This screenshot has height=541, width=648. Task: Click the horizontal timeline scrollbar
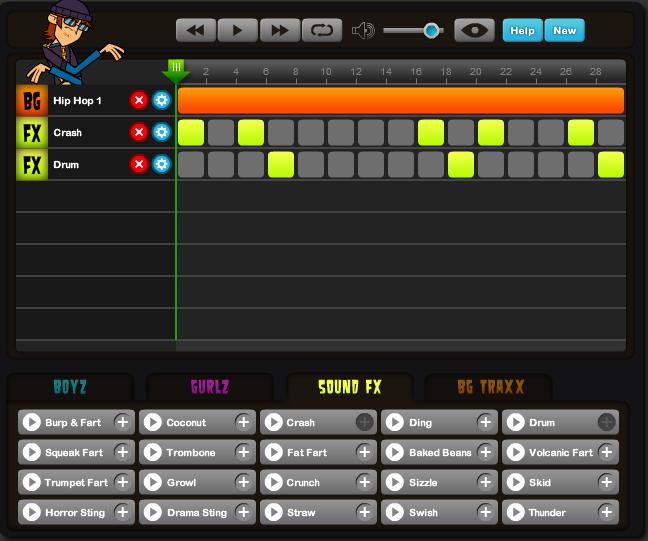[x=401, y=346]
